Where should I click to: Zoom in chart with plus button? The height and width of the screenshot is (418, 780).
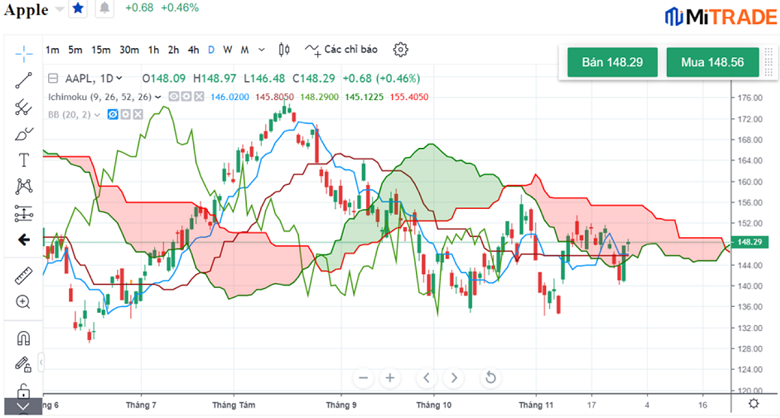(x=390, y=378)
